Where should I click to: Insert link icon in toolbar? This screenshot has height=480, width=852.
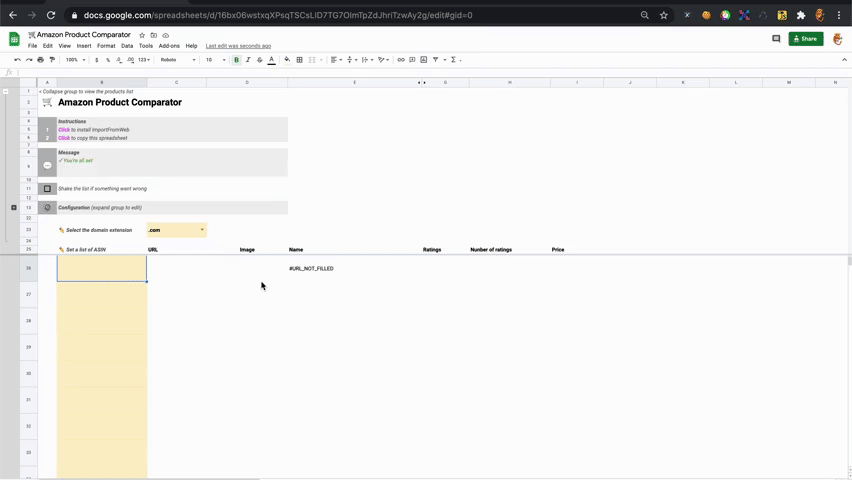click(400, 60)
